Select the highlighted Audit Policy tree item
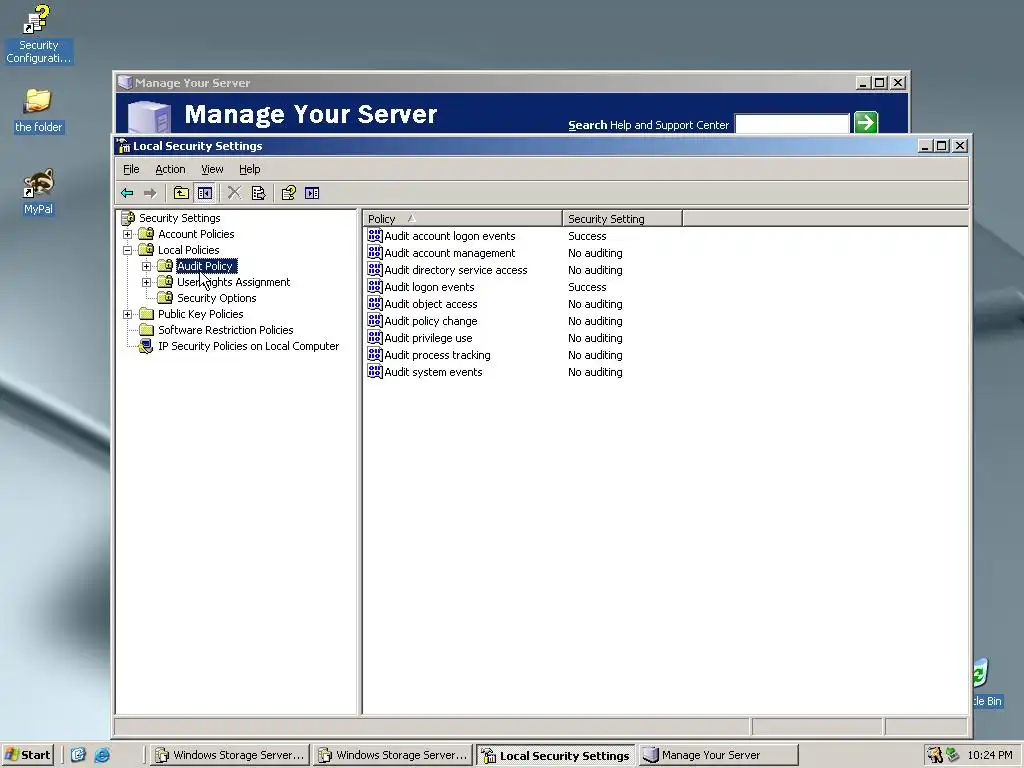 click(206, 266)
